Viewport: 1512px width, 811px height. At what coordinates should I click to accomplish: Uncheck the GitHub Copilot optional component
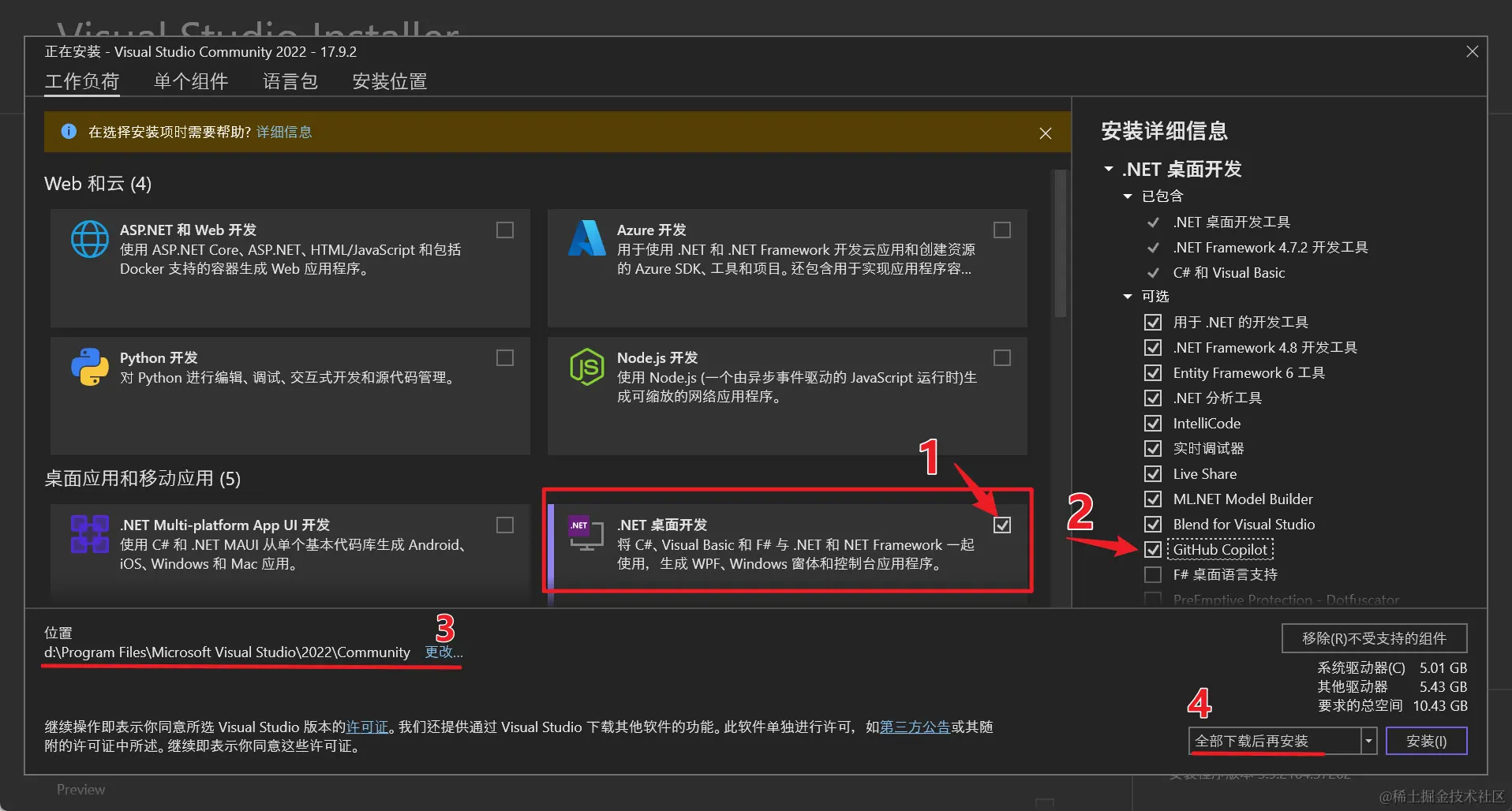point(1153,549)
